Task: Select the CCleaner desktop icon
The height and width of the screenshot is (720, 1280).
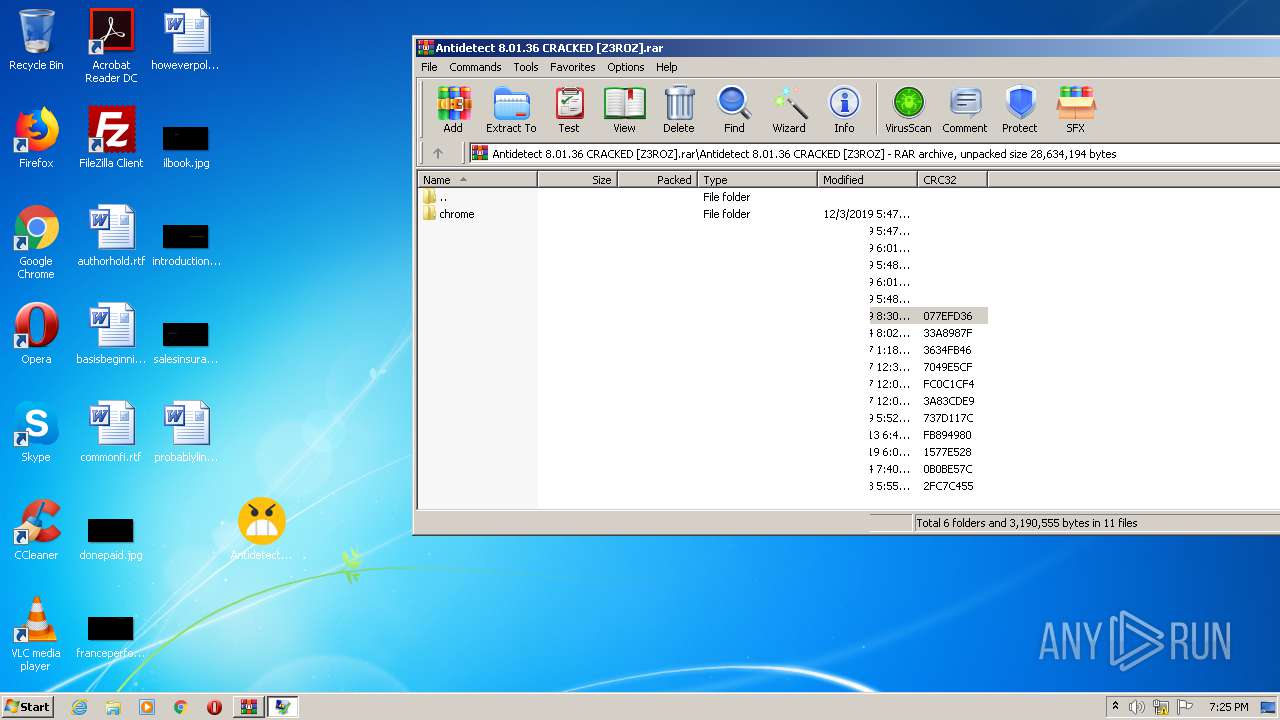Action: pos(36,530)
